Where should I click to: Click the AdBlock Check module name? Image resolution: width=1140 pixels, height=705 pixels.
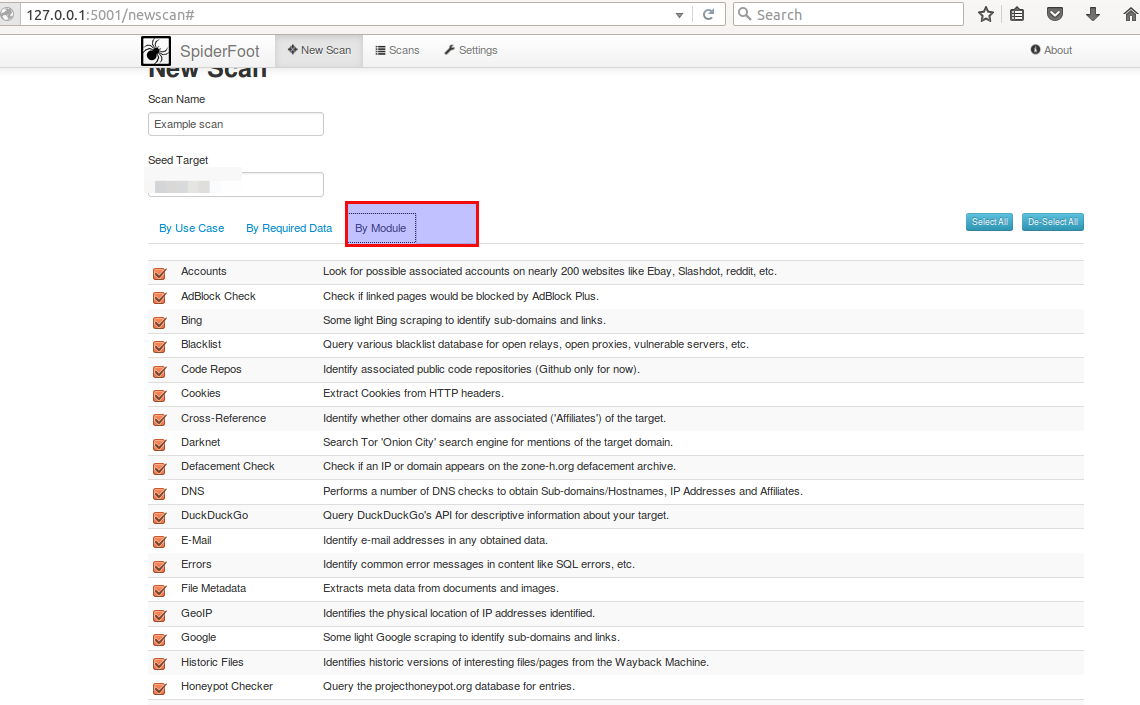tap(218, 296)
